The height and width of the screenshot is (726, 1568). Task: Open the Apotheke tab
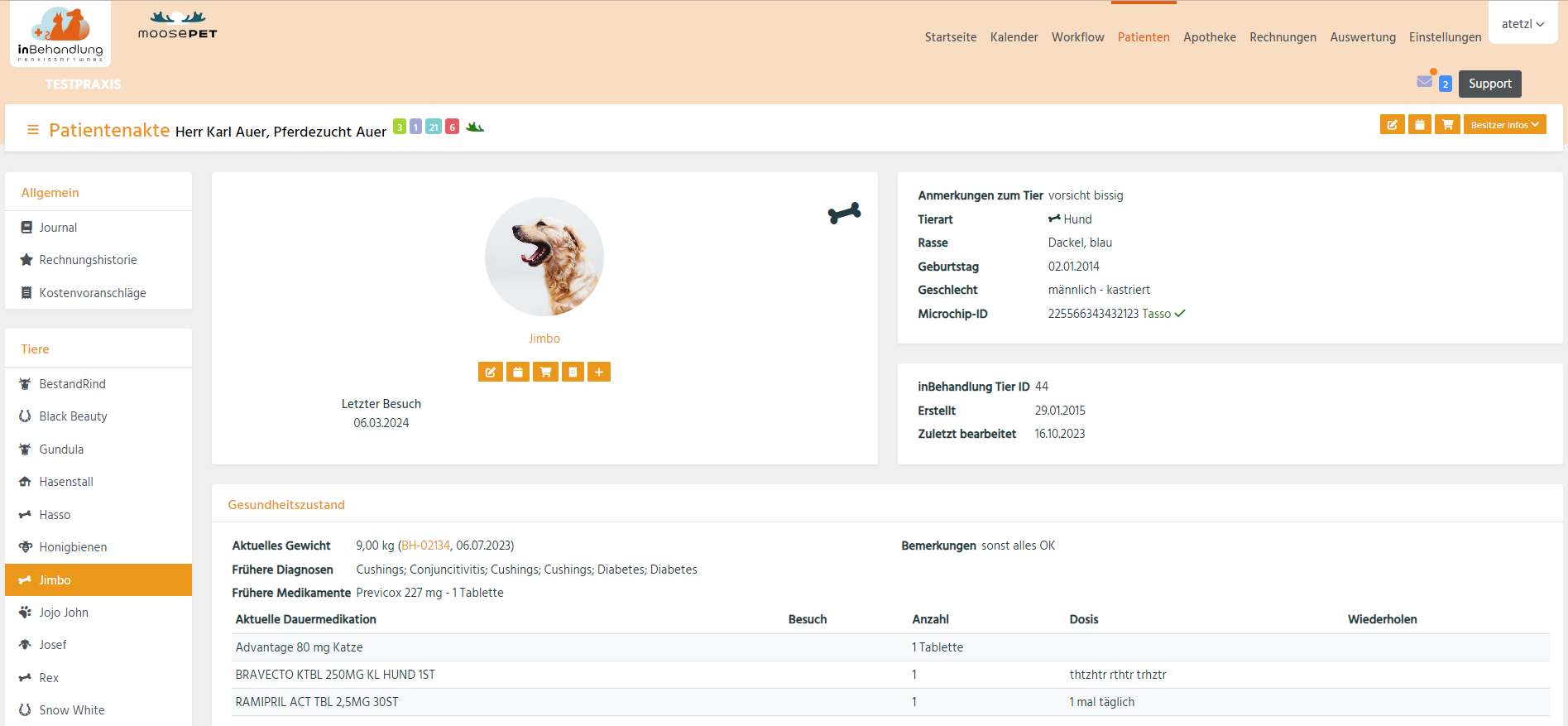(x=1210, y=37)
